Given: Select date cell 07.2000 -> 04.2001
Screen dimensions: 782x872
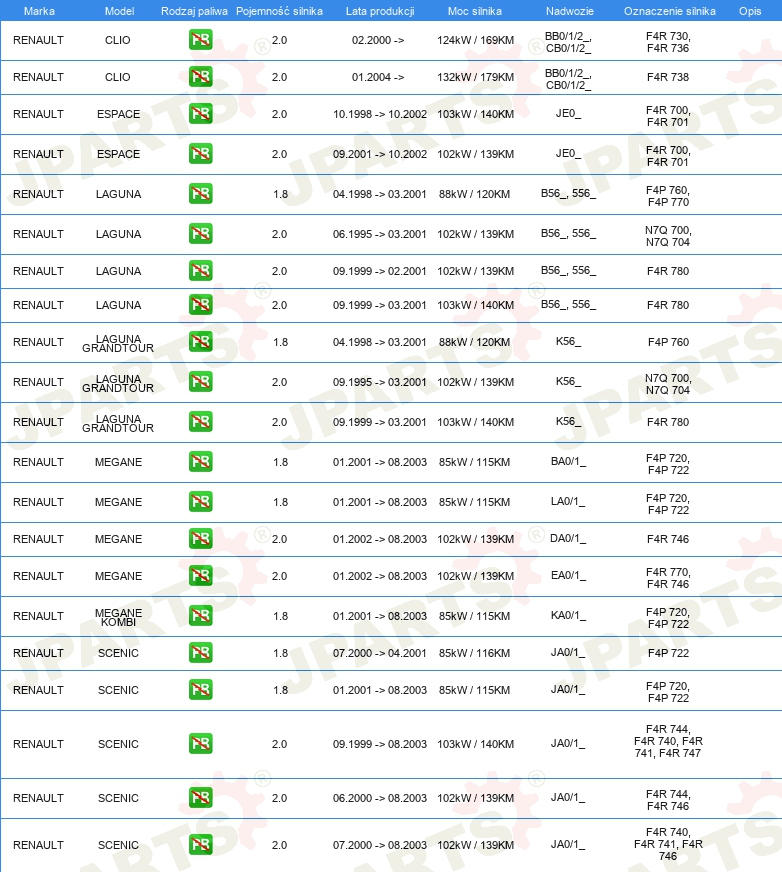Looking at the screenshot, I should pyautogui.click(x=380, y=653).
